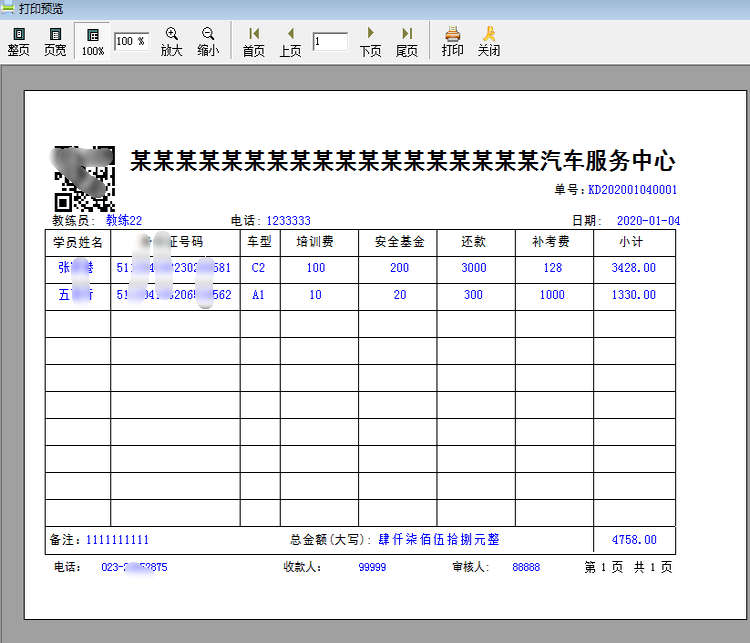
Task: Click the reviewer value 88888
Action: [526, 567]
